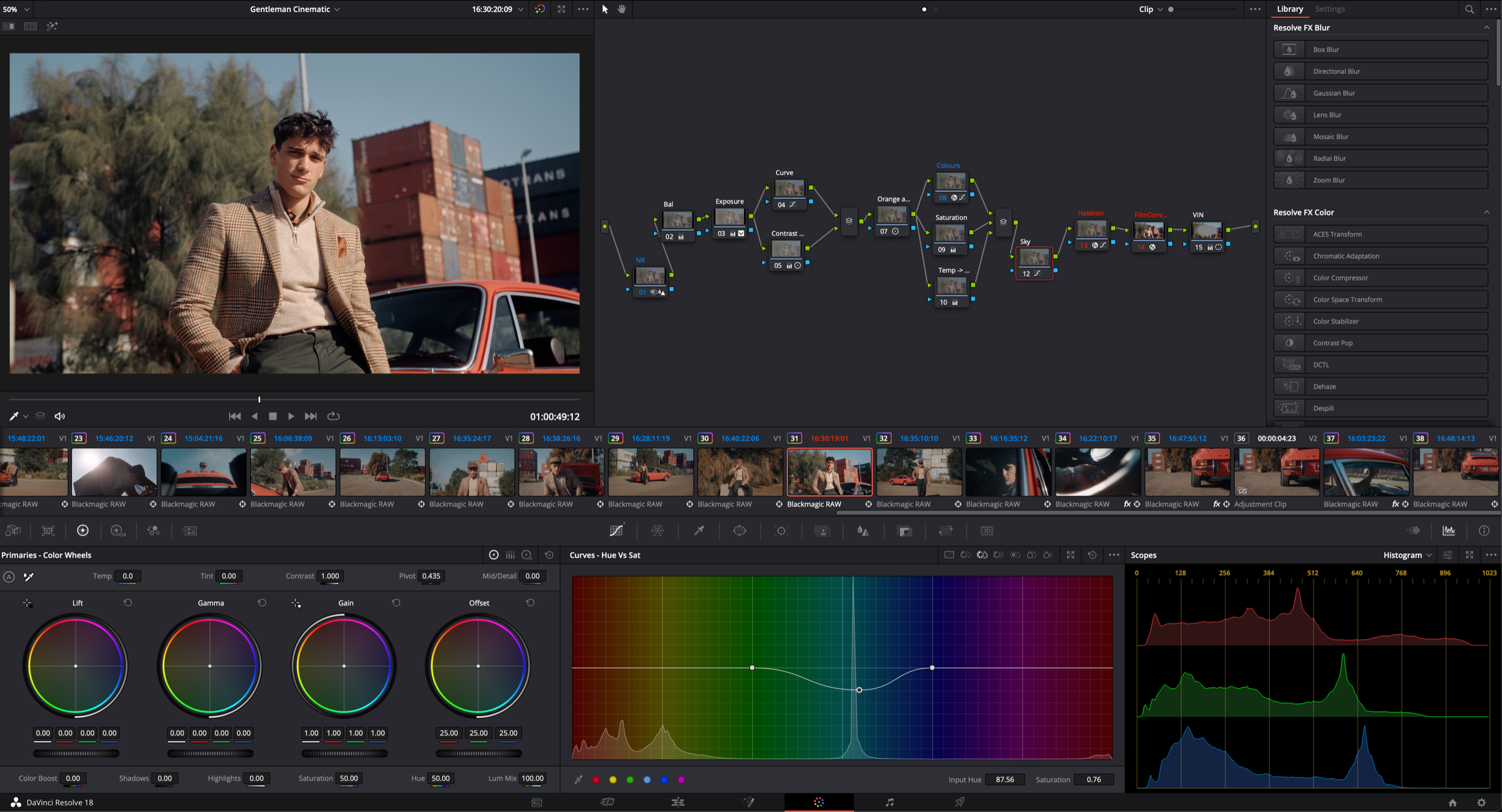Open the Color Warper palette
This screenshot has width=1502, height=812.
(x=657, y=531)
